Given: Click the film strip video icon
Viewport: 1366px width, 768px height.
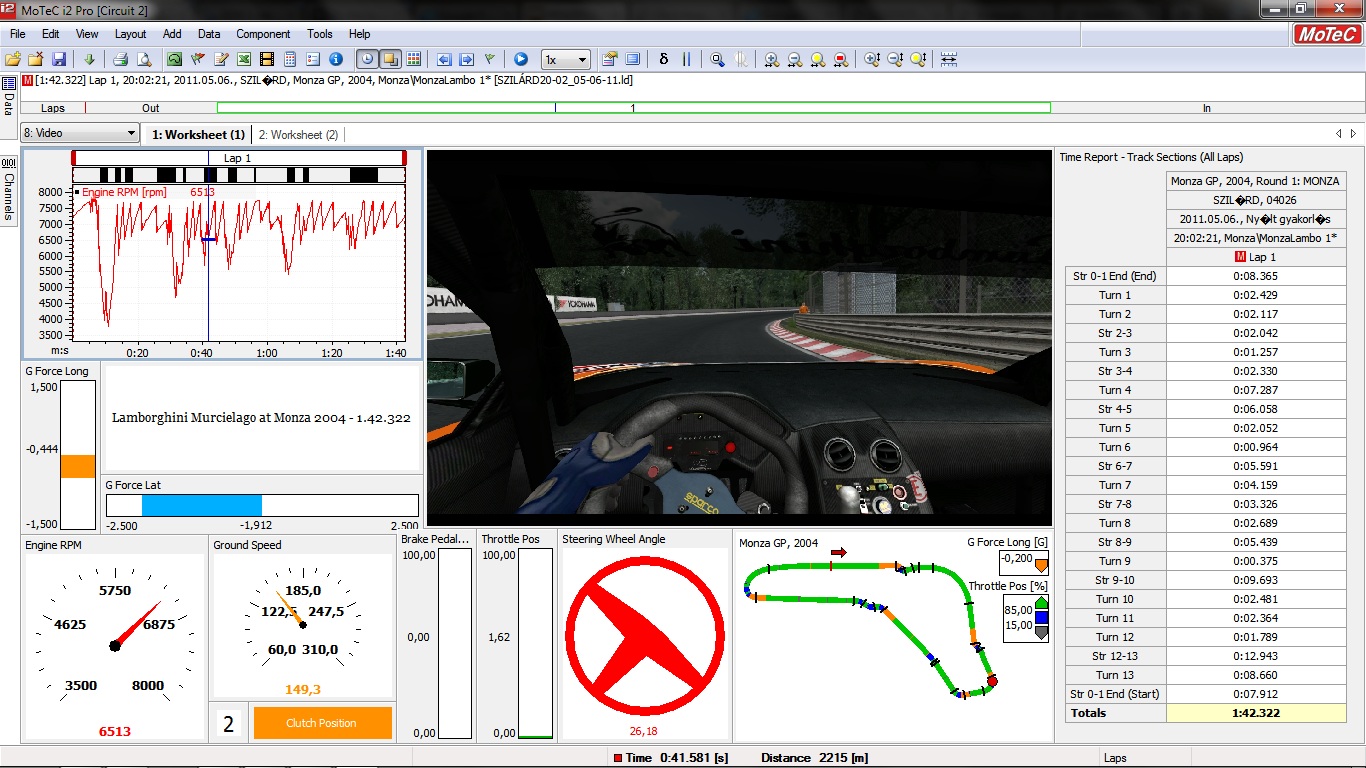Looking at the screenshot, I should point(267,59).
